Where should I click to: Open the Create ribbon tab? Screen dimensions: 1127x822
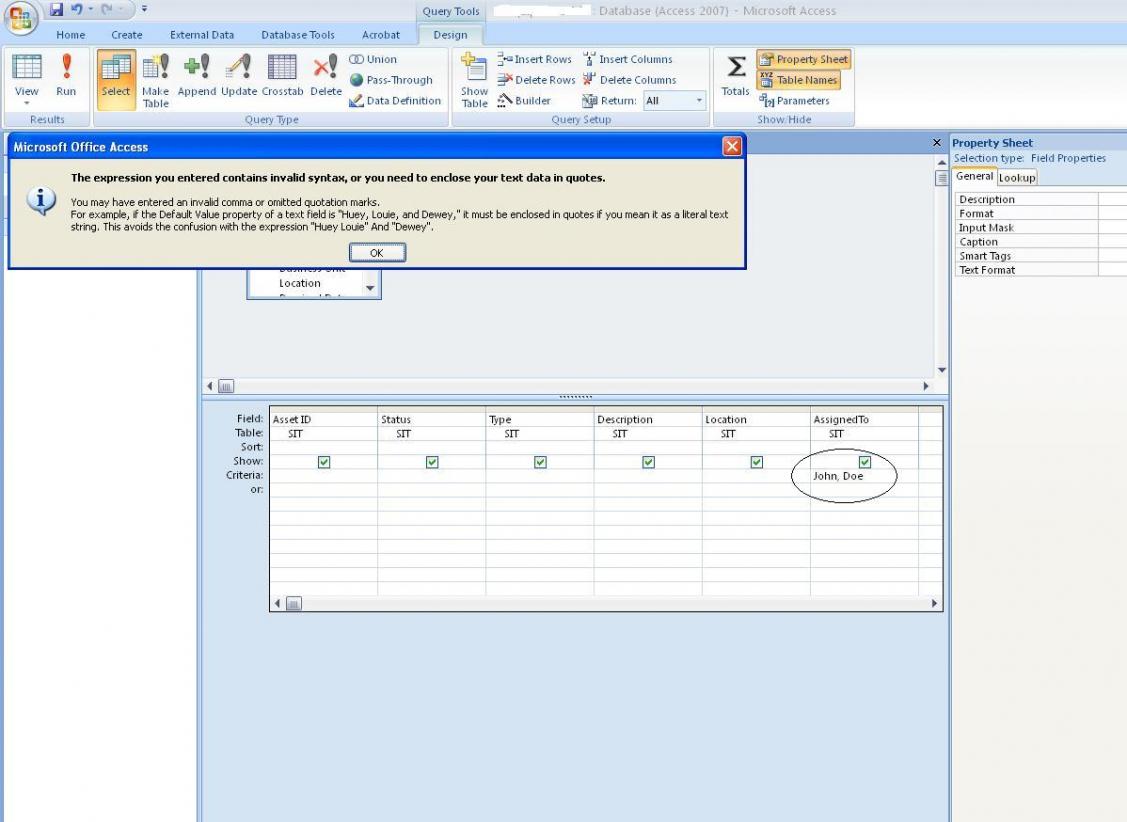click(x=126, y=34)
